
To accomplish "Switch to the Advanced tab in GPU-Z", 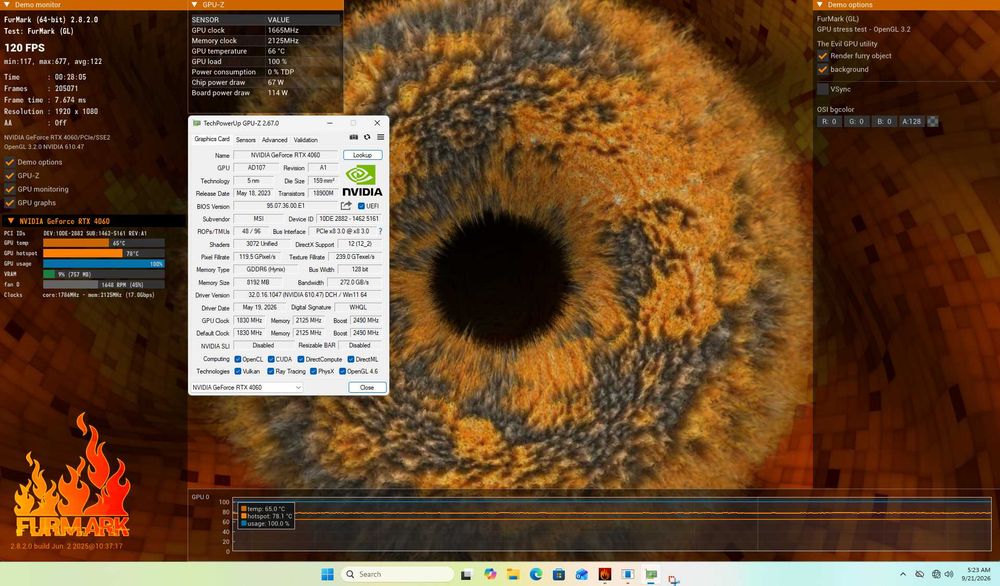I will [x=274, y=140].
